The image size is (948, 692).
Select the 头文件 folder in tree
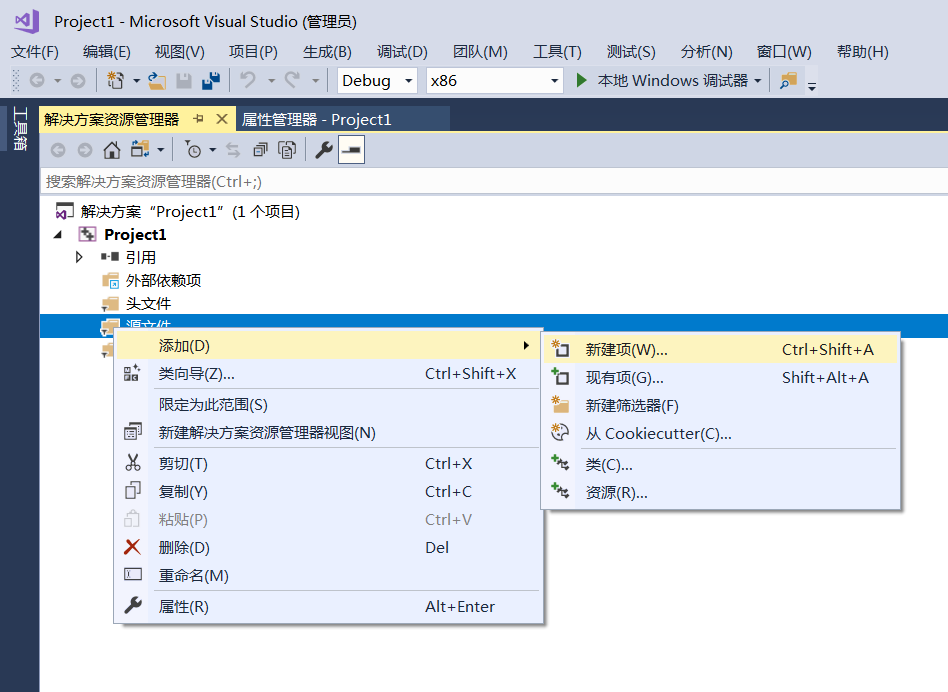pyautogui.click(x=148, y=303)
